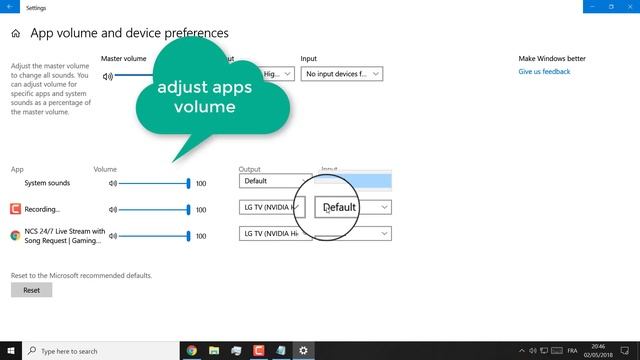Mute the NCS 24/7 Live Stream speaker icon
This screenshot has height=360, width=640.
coord(113,236)
